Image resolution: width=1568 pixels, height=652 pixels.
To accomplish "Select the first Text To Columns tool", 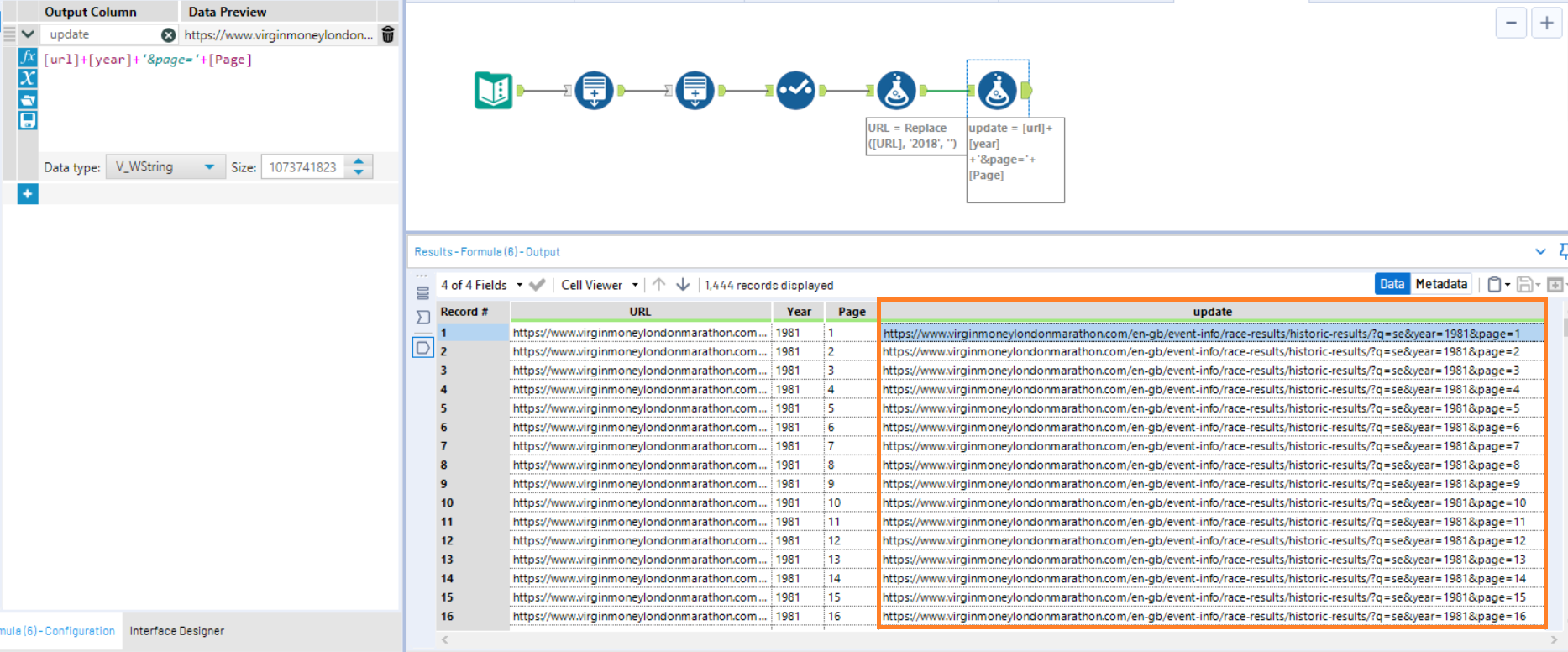I will (x=595, y=90).
